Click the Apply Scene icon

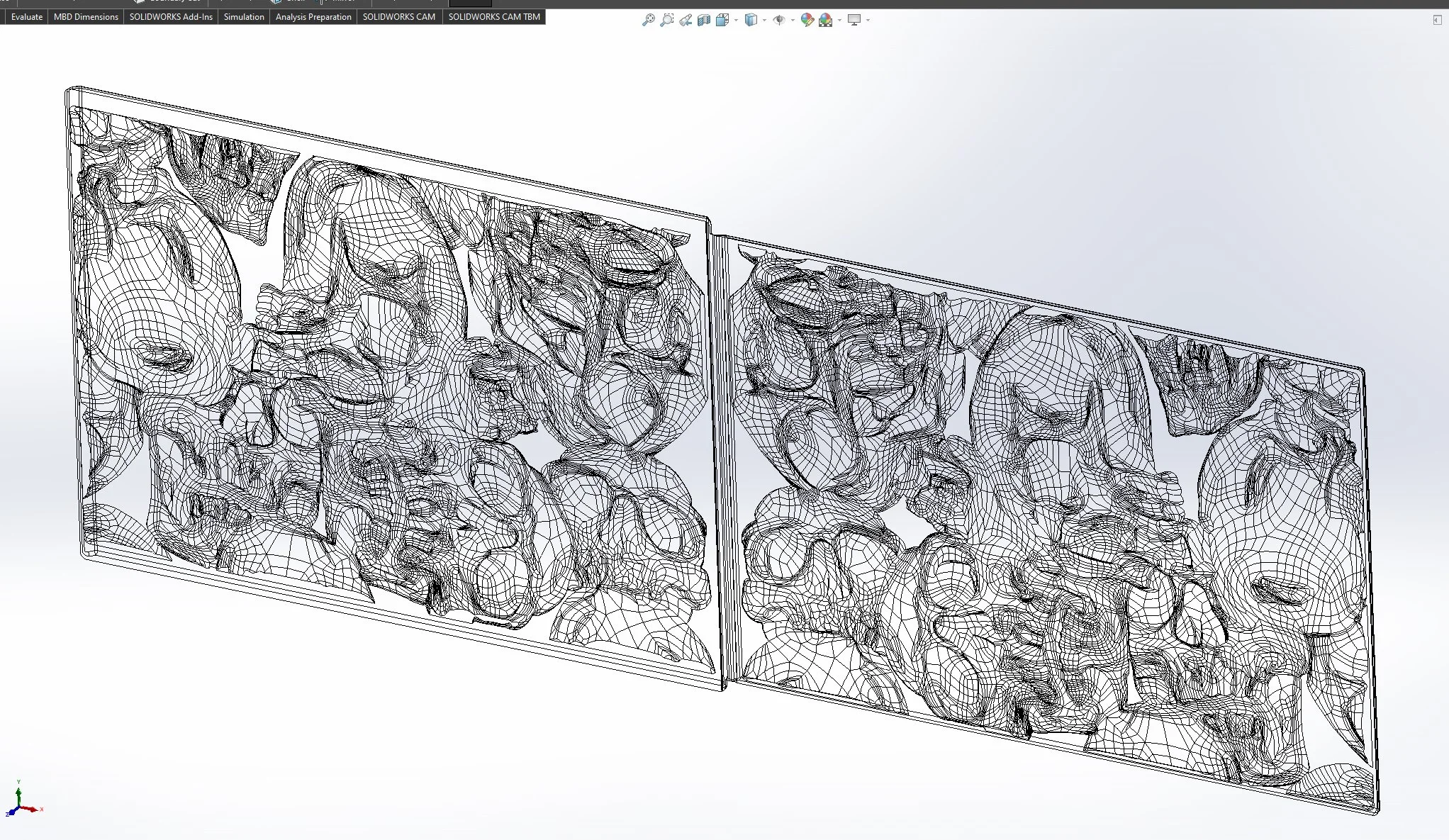point(825,20)
